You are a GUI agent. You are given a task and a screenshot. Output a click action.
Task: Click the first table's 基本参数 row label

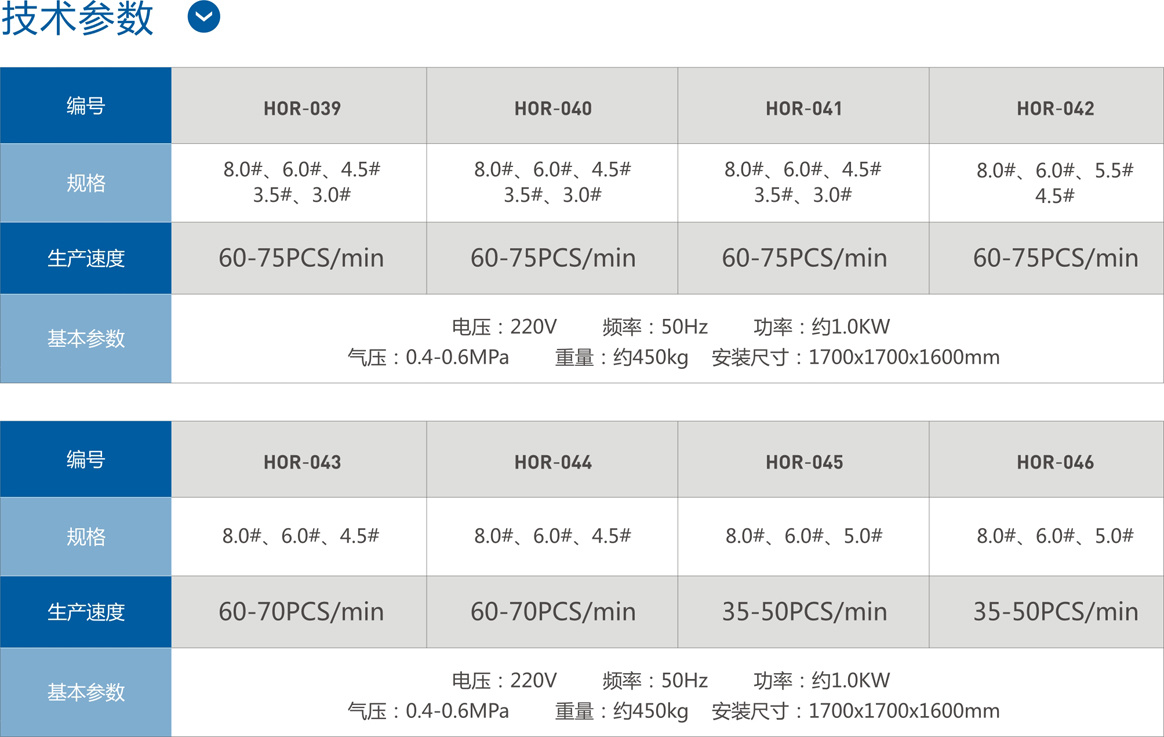pos(86,338)
